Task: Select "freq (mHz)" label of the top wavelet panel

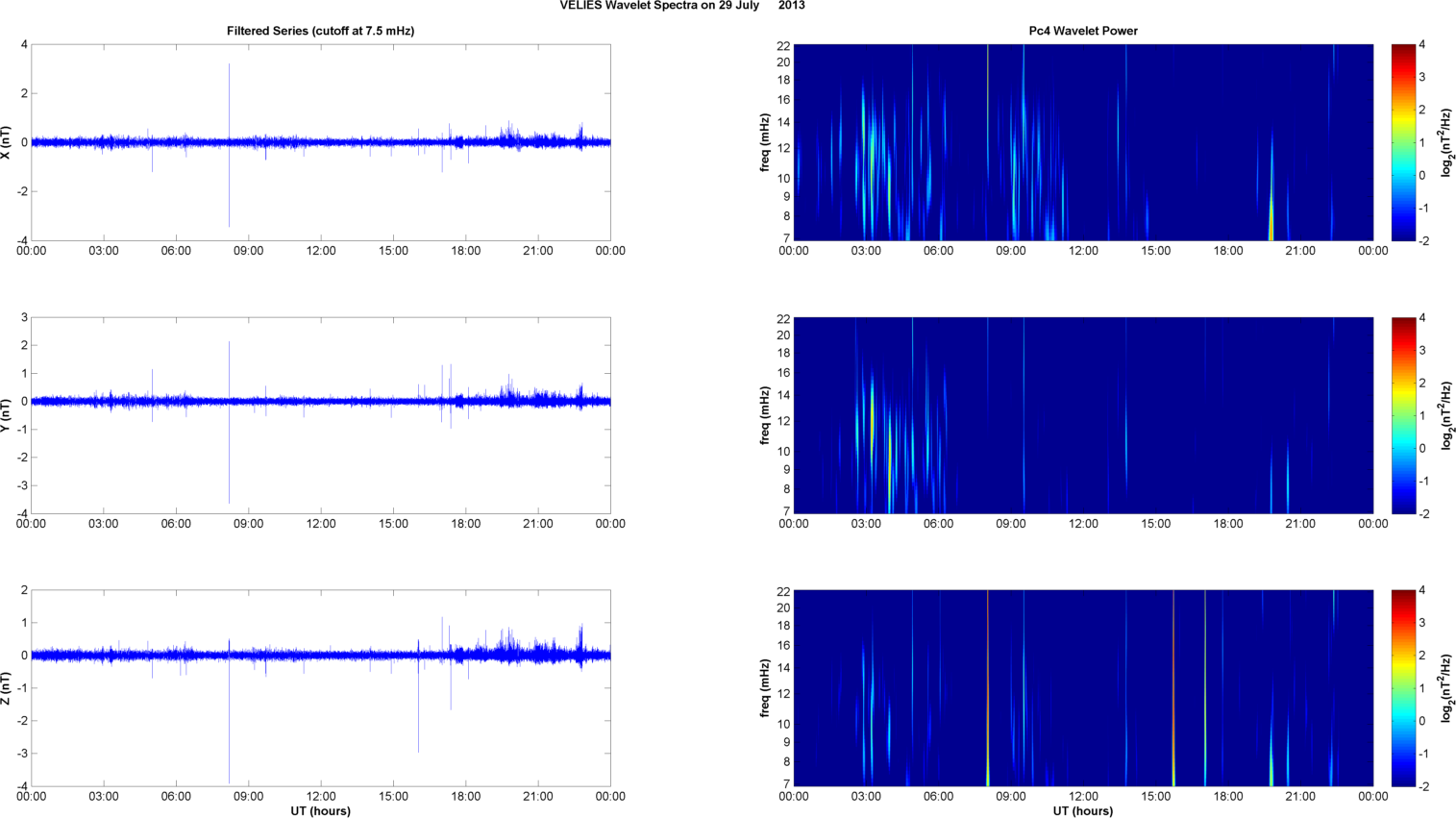Action: pos(765,142)
